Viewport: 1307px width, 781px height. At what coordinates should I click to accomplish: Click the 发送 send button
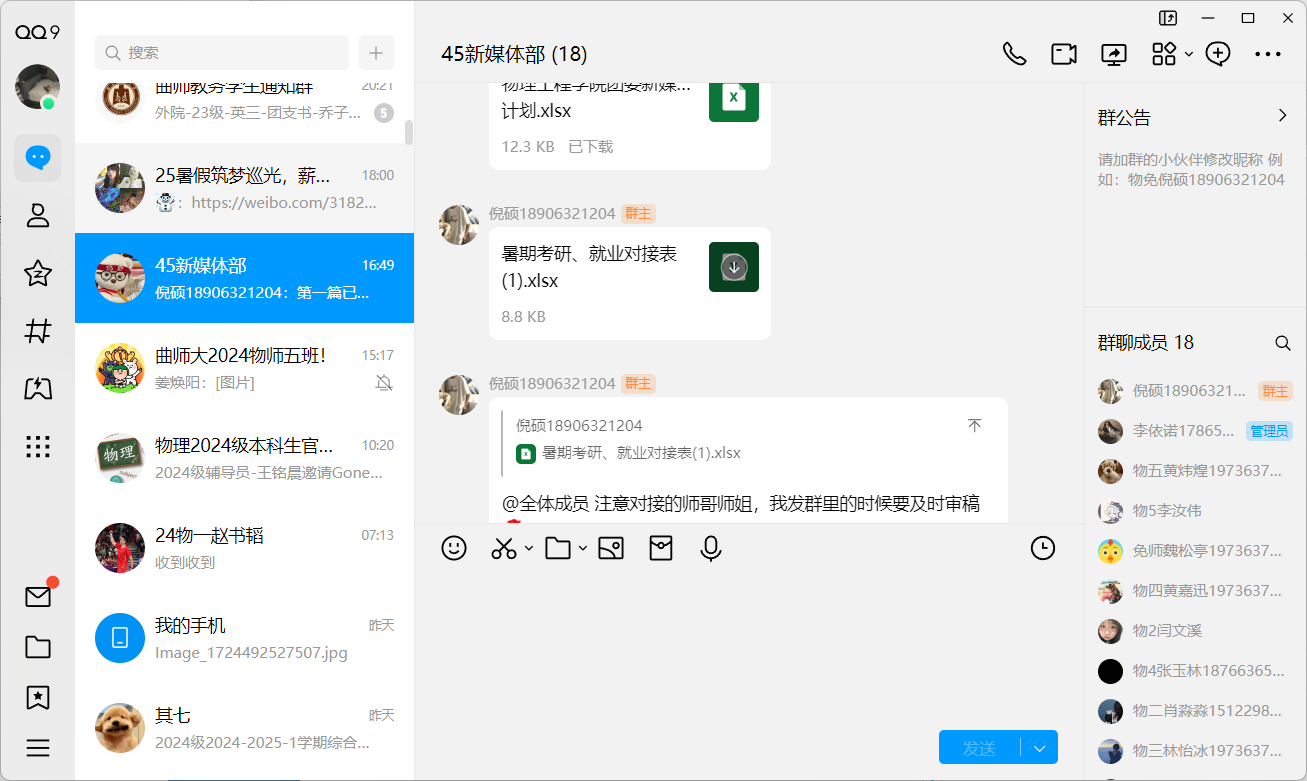(x=979, y=748)
